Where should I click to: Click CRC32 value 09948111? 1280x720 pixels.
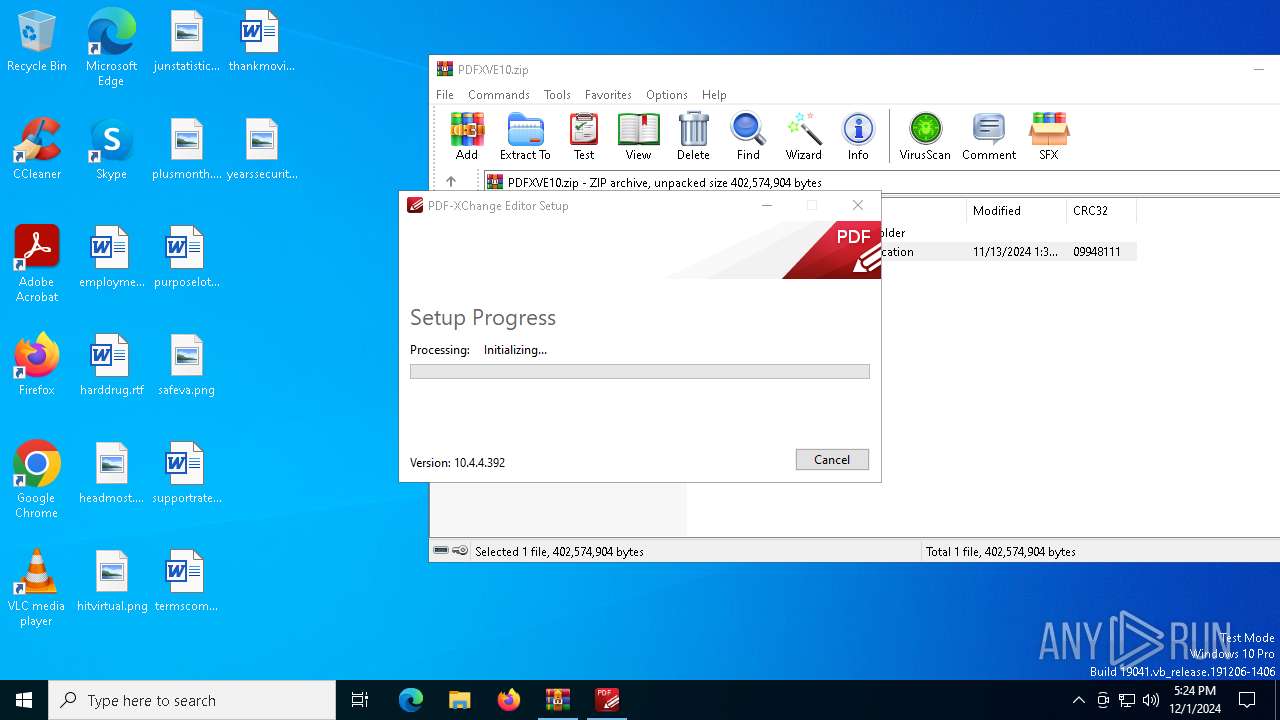pos(1097,252)
